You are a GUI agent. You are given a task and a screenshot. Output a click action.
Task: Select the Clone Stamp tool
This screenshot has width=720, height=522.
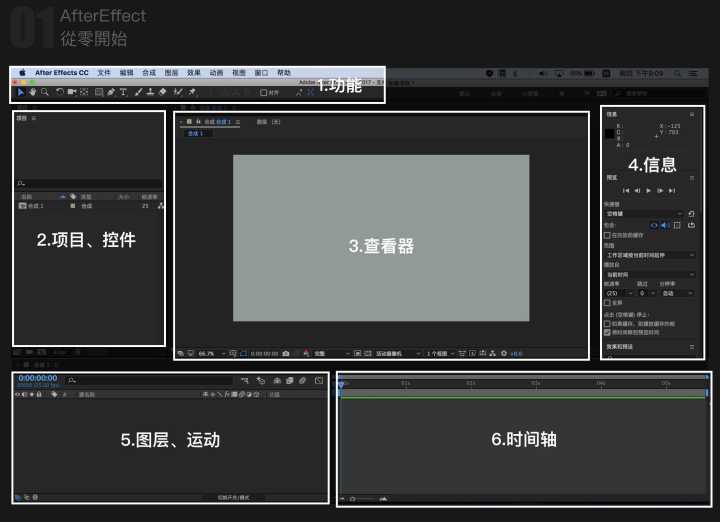click(x=150, y=92)
